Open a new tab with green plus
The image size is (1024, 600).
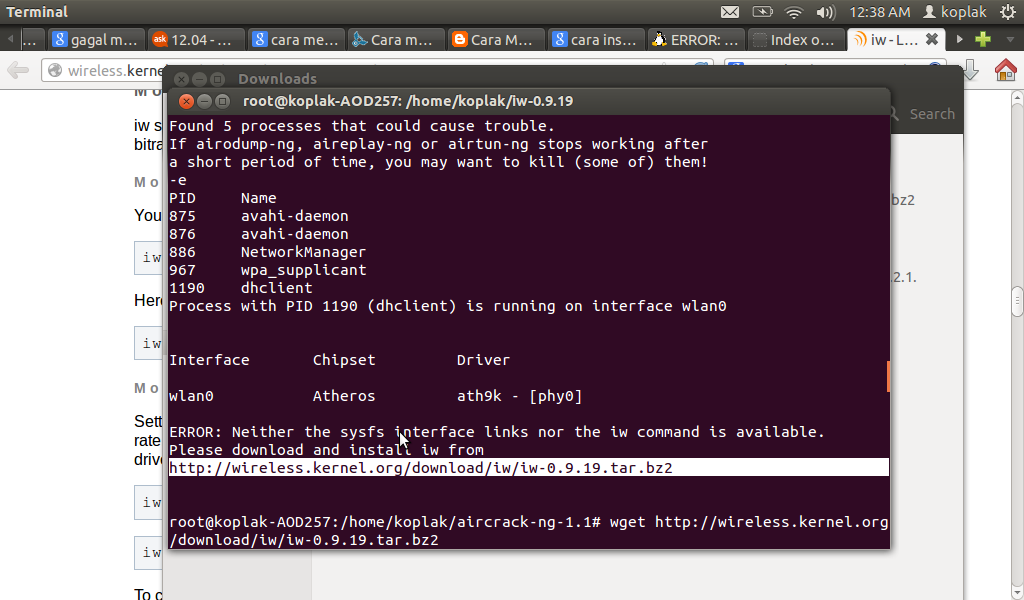point(983,39)
